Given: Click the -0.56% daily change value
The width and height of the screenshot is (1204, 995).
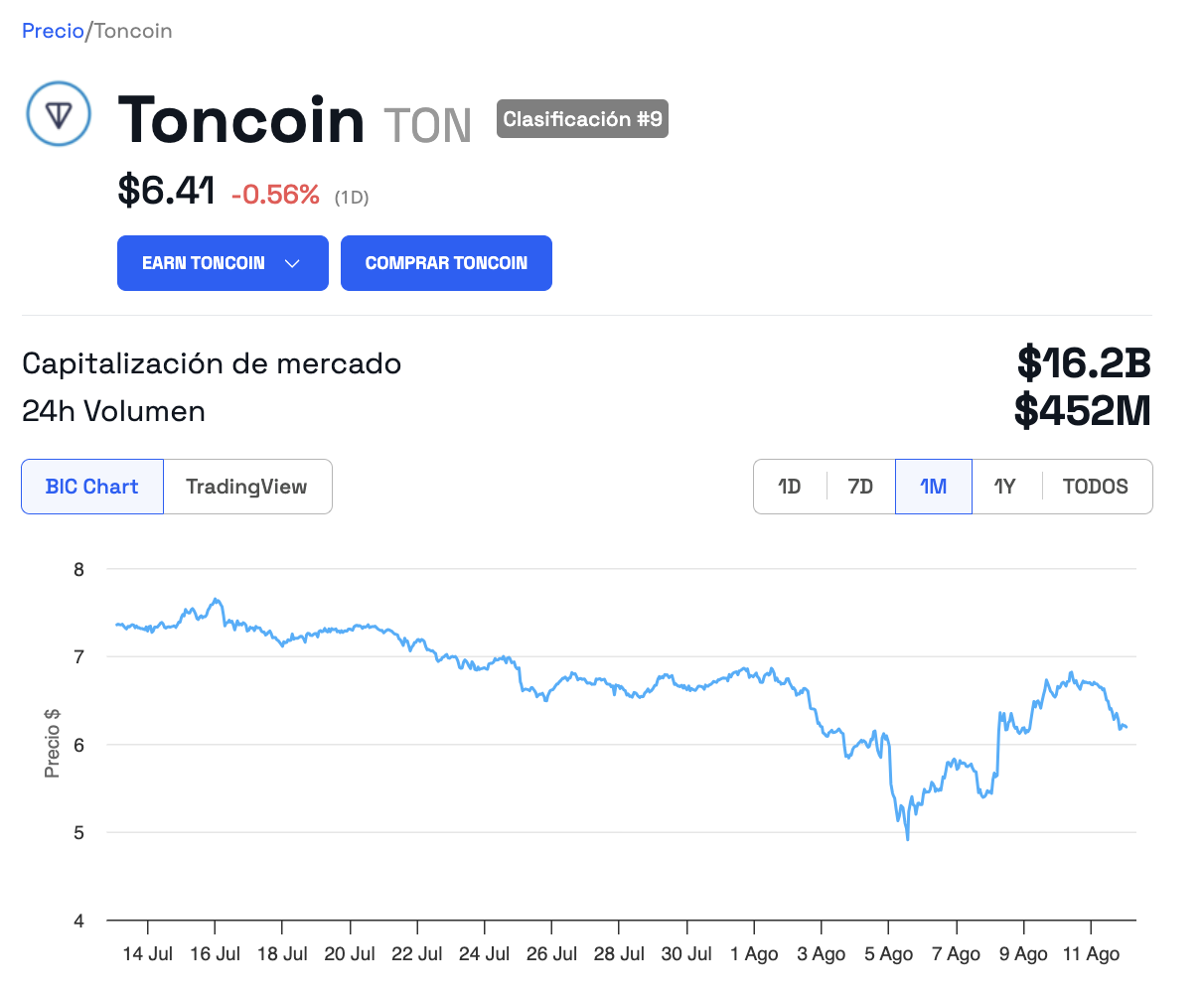Looking at the screenshot, I should tap(275, 195).
